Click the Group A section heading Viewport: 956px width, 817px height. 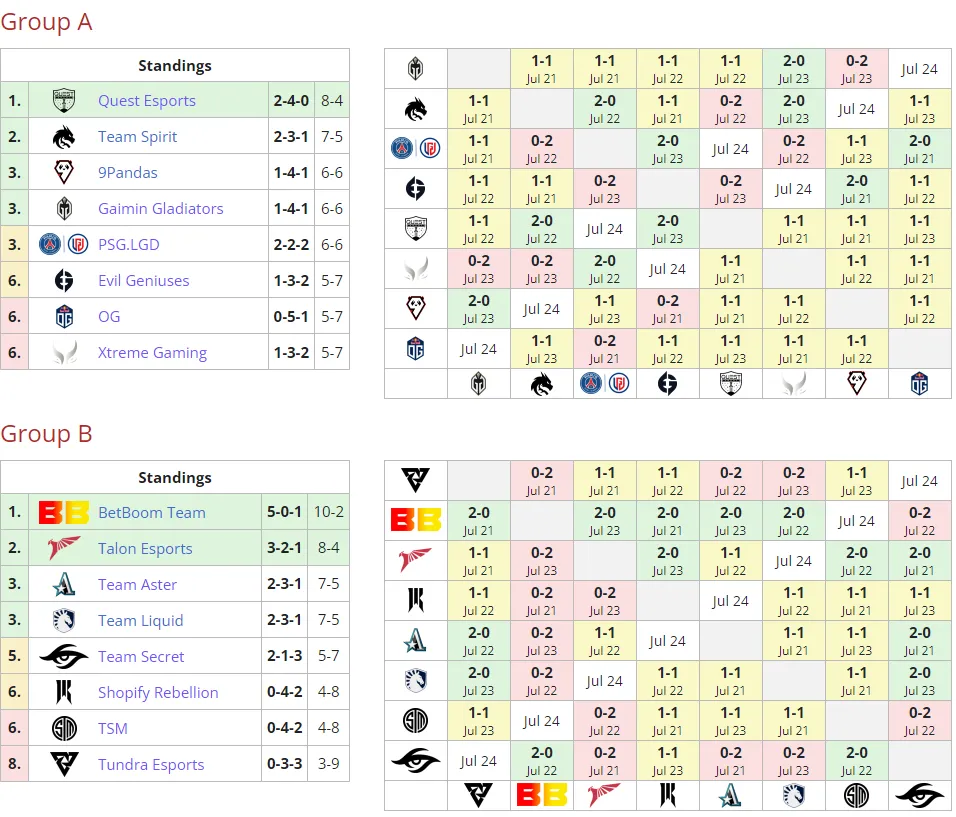point(46,22)
